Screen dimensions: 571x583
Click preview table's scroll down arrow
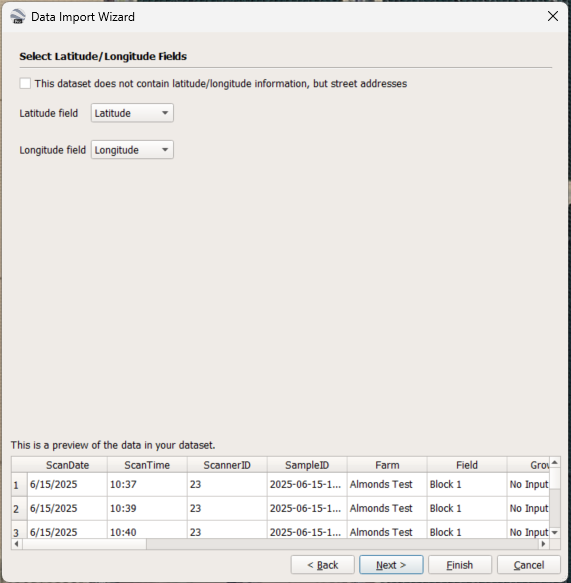[x=555, y=532]
